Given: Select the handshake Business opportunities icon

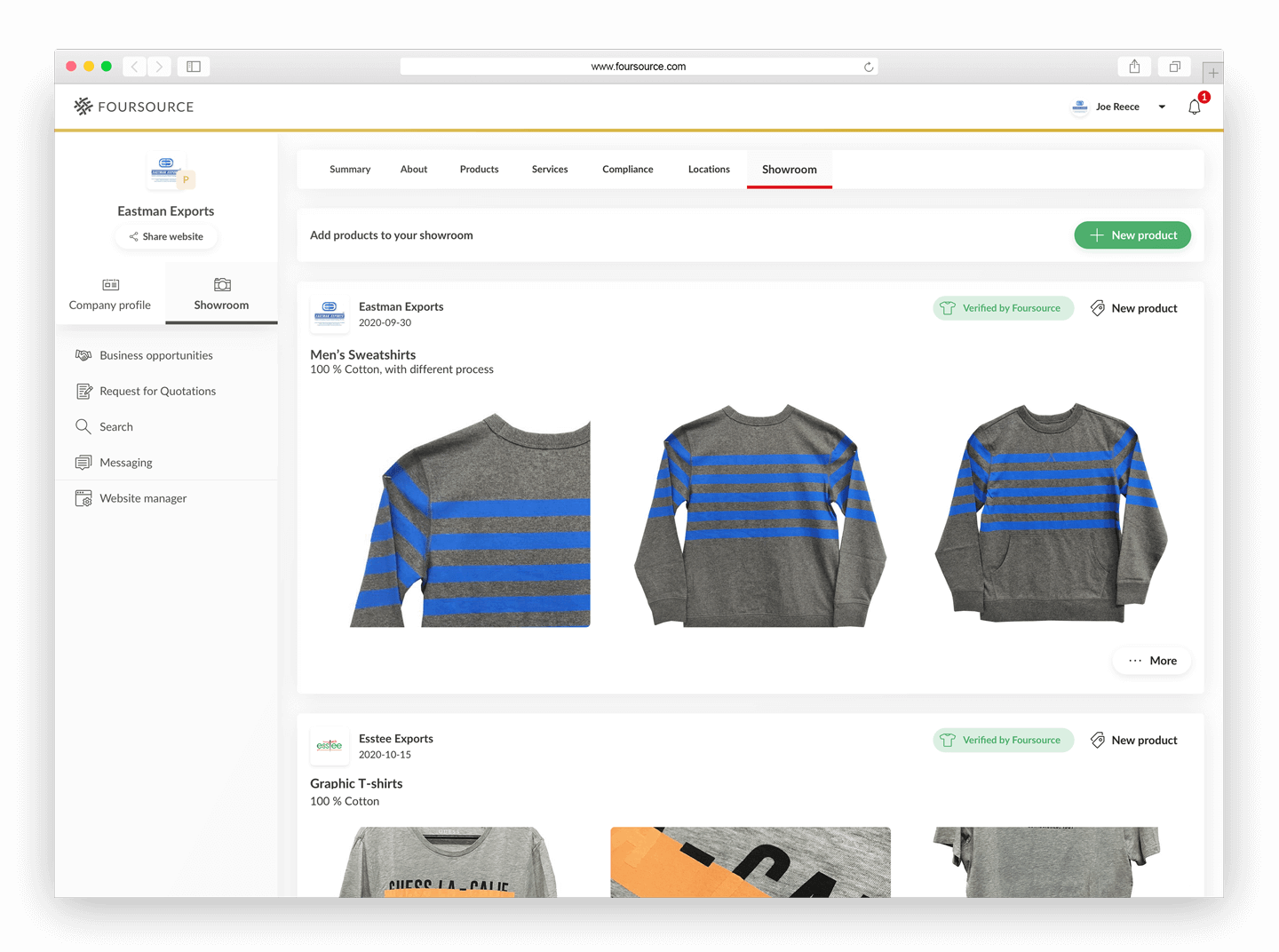Looking at the screenshot, I should tap(83, 354).
